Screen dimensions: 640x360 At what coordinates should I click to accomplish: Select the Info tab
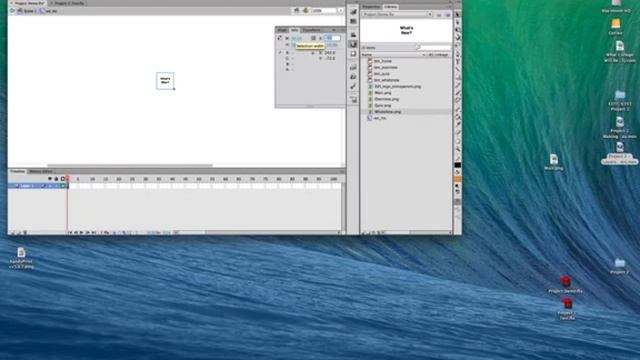click(x=294, y=30)
